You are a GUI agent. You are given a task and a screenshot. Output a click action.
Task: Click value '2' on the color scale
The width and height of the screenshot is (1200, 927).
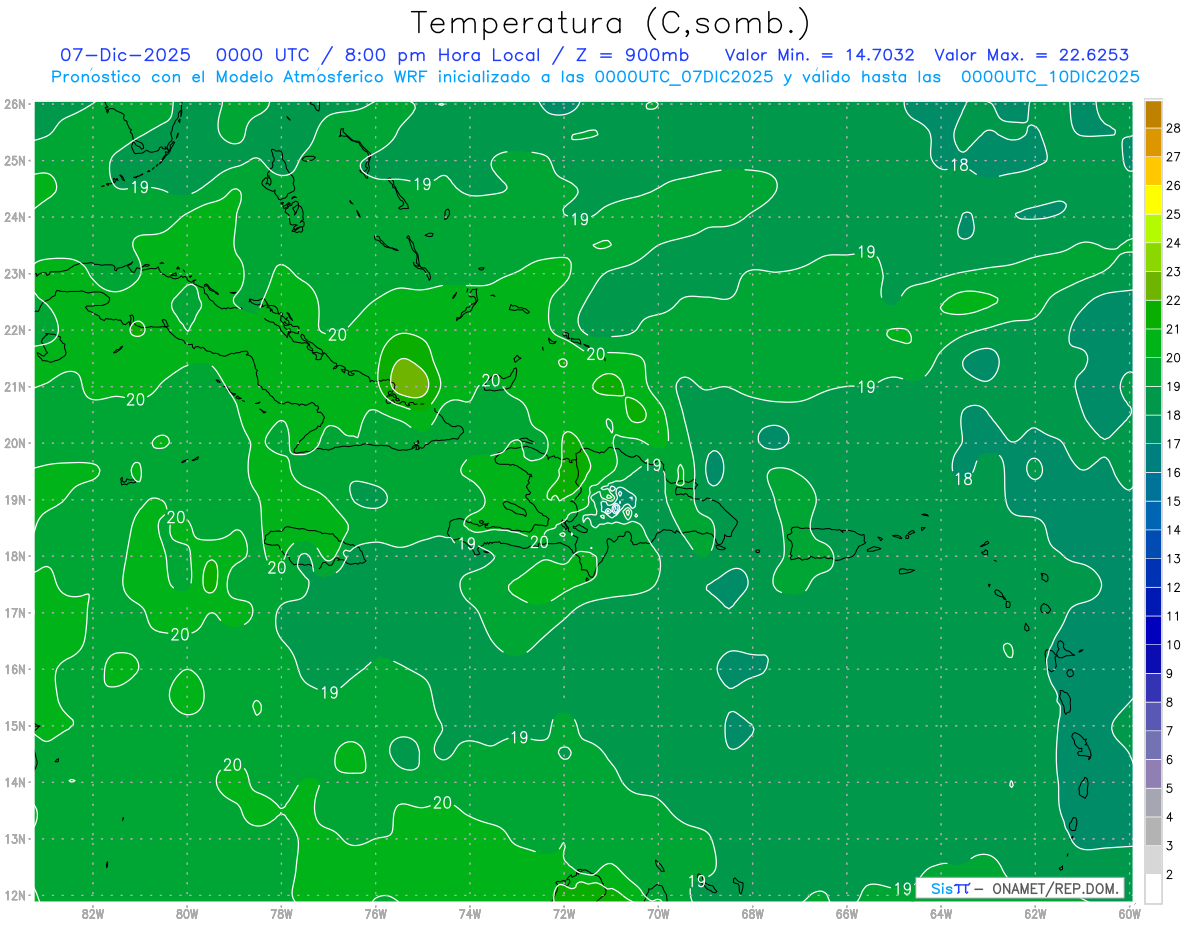click(x=1170, y=875)
